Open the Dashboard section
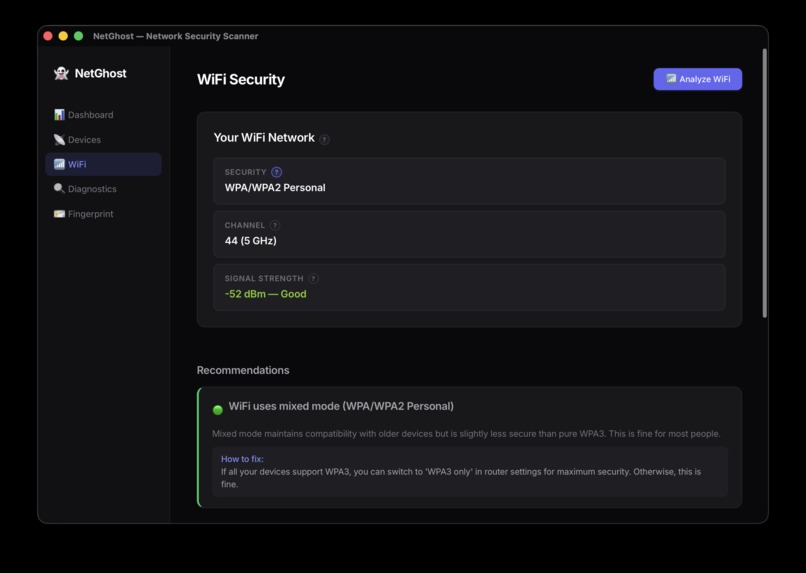The image size is (806, 573). [x=103, y=115]
